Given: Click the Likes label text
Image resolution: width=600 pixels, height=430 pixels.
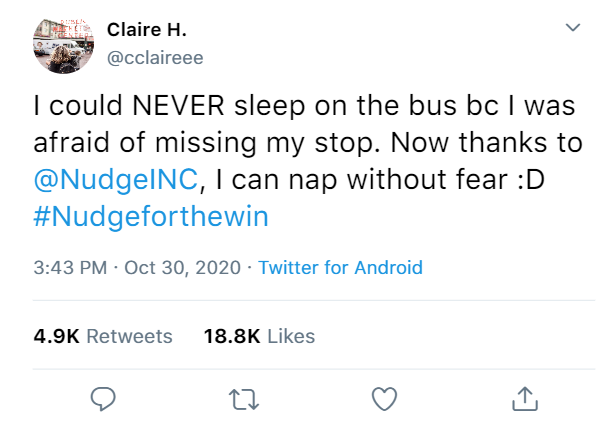Looking at the screenshot, I should 291,336.
